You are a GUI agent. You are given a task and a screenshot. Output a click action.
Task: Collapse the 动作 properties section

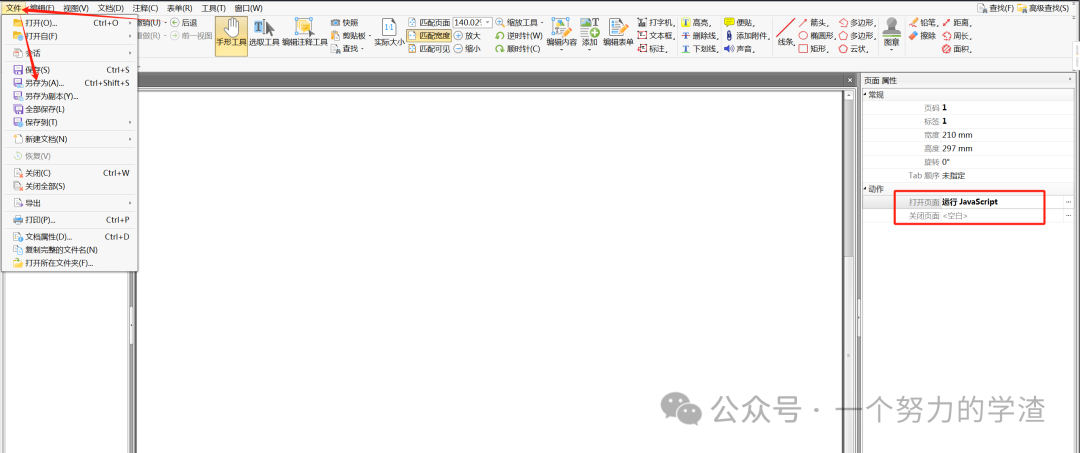[866, 189]
